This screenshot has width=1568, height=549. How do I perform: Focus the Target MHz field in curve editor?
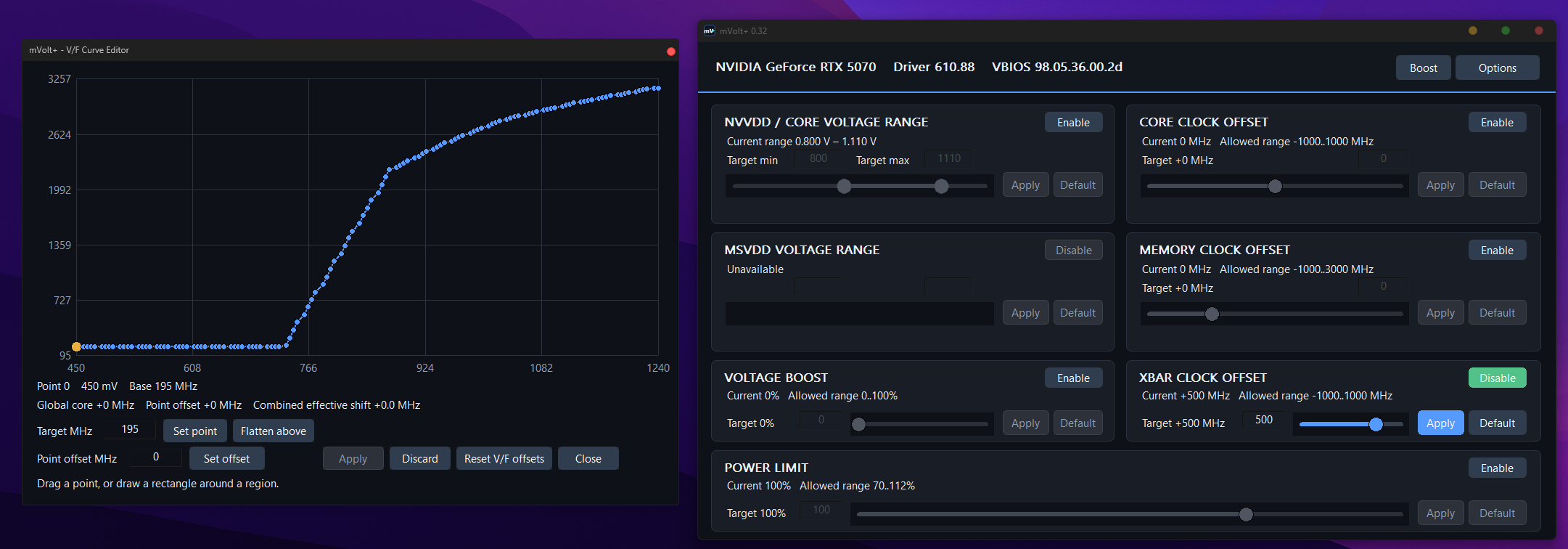pos(130,429)
